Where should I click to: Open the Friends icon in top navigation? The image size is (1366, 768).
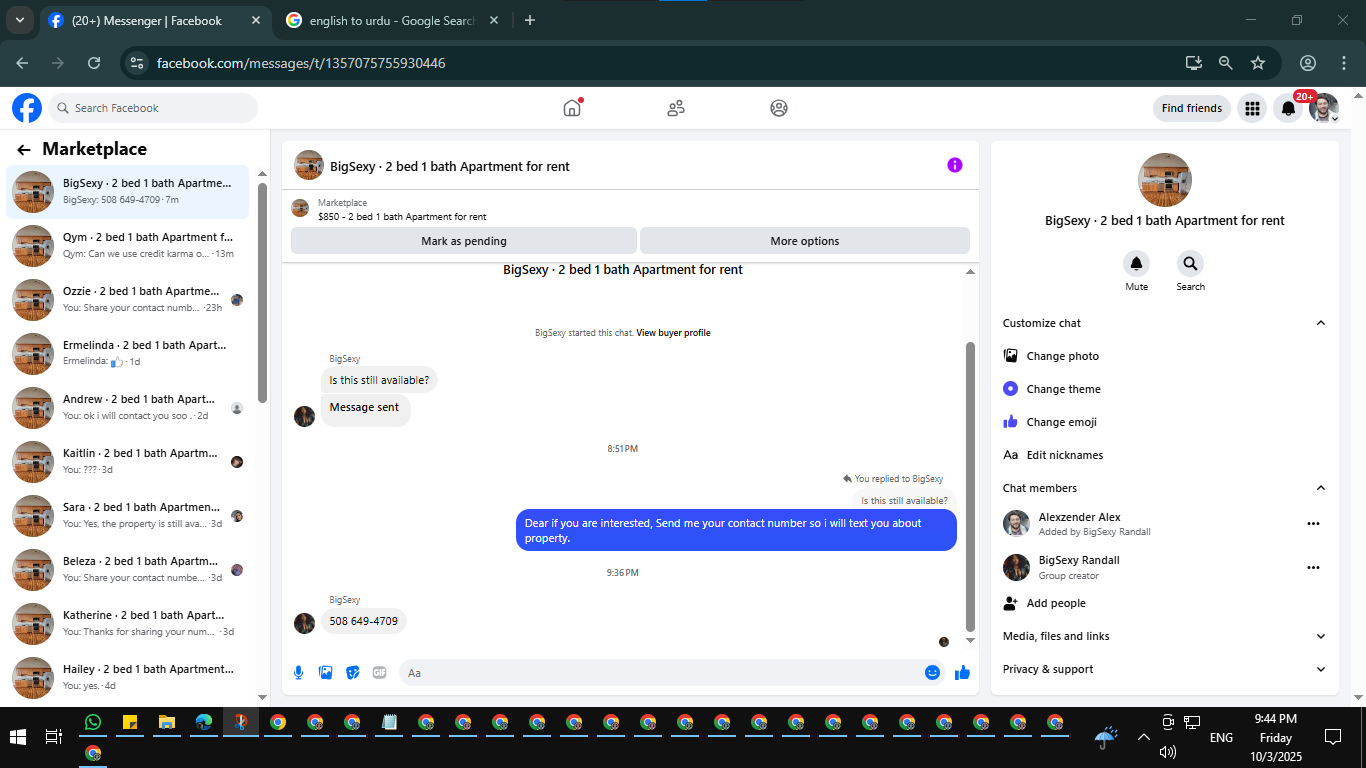click(x=676, y=108)
